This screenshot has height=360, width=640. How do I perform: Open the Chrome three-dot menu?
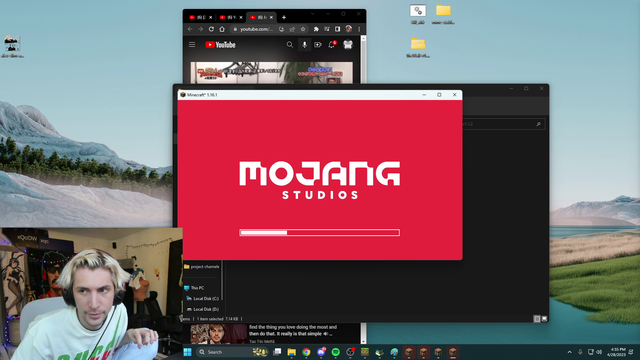coord(359,29)
